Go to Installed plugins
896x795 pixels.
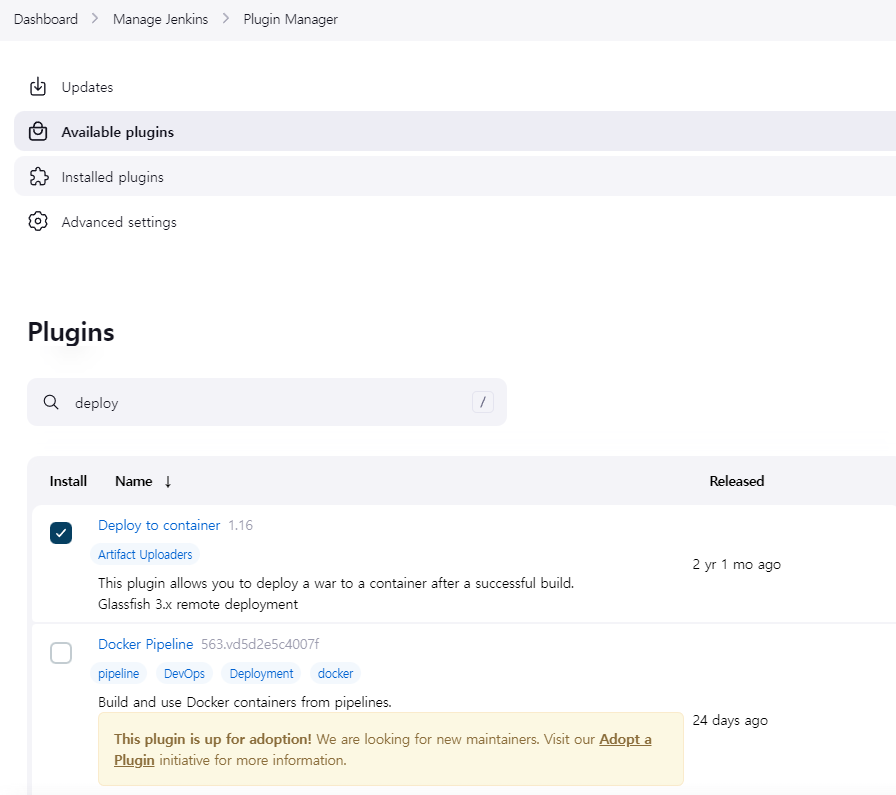tap(455, 177)
